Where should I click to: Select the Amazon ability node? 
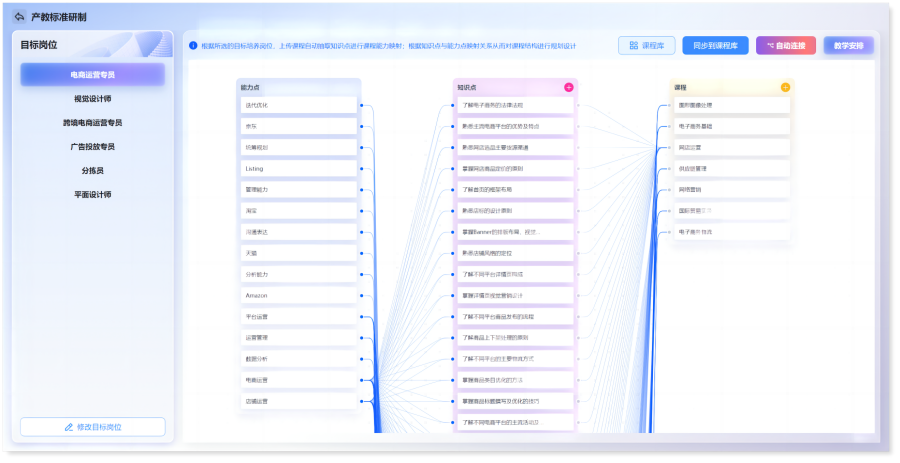(298, 296)
